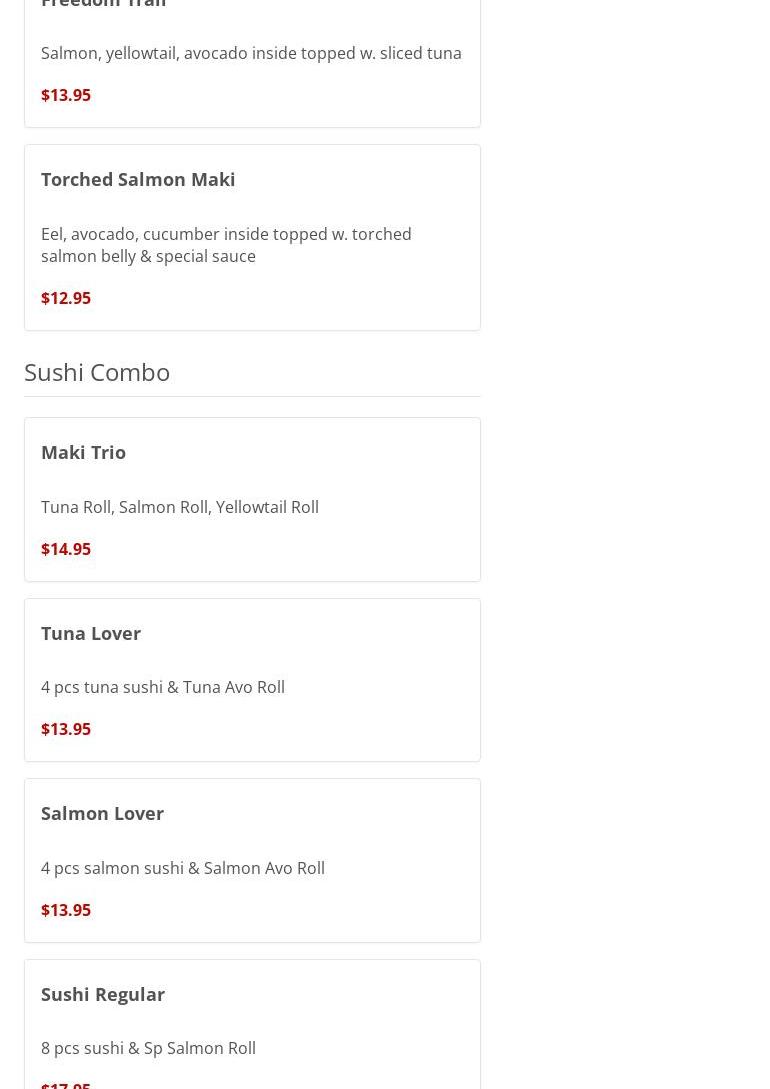Select the Maki Trio menu item
Screen dimensions: 770x1089
83,452
